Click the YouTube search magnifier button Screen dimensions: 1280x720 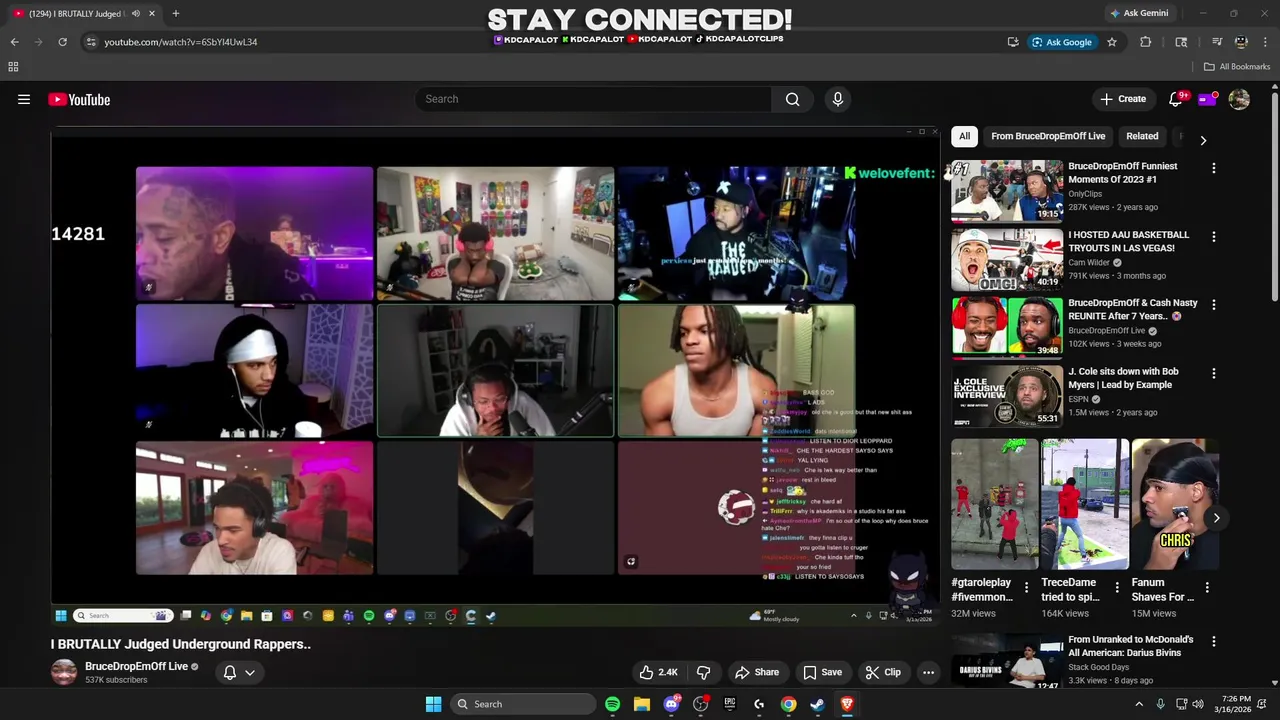pos(792,99)
